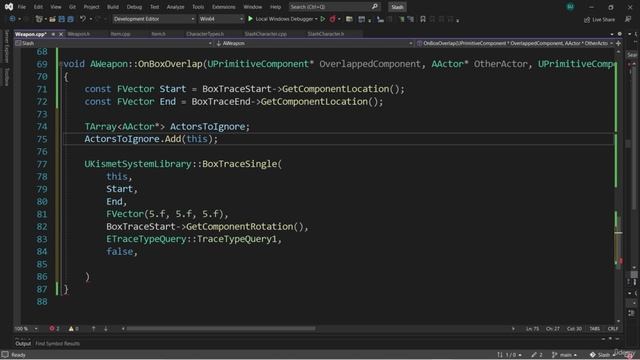Switch to the Find Symbol Results tab
This screenshot has height=360, width=640.
click(x=58, y=344)
